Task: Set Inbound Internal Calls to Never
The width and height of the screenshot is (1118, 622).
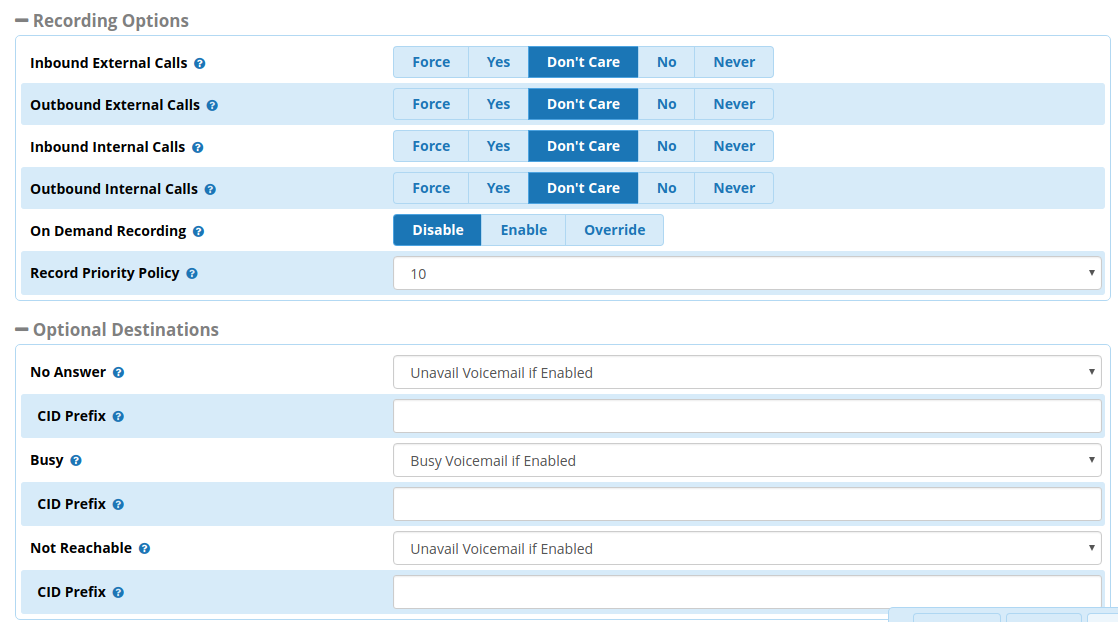Action: (x=734, y=146)
